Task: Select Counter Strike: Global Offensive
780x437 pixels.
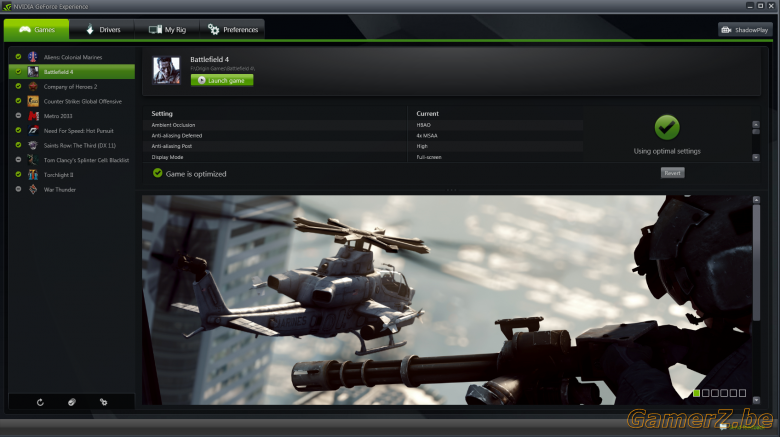Action: tap(72, 101)
